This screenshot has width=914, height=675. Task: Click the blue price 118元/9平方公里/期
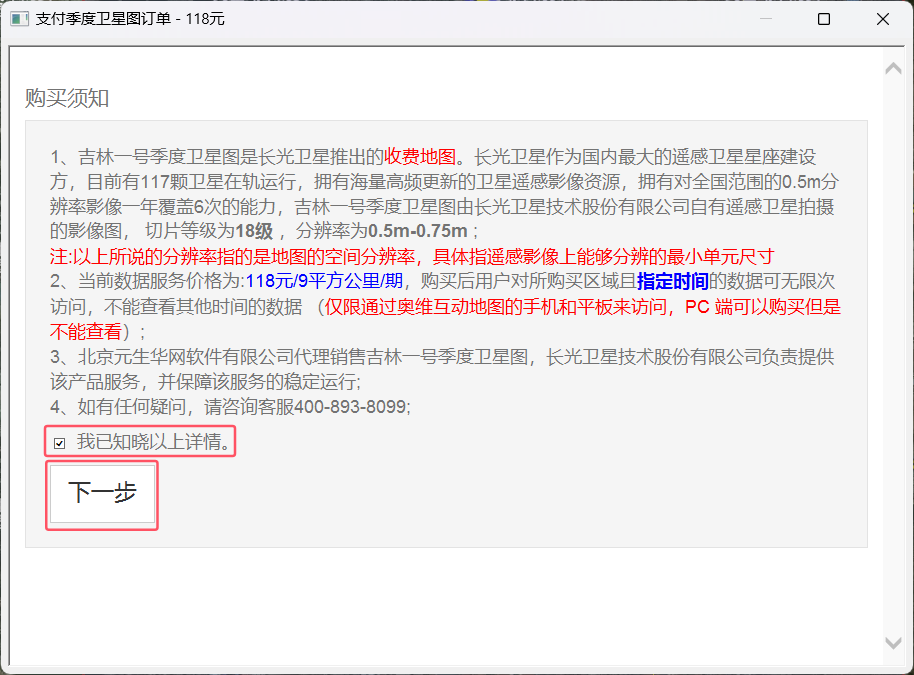324,281
